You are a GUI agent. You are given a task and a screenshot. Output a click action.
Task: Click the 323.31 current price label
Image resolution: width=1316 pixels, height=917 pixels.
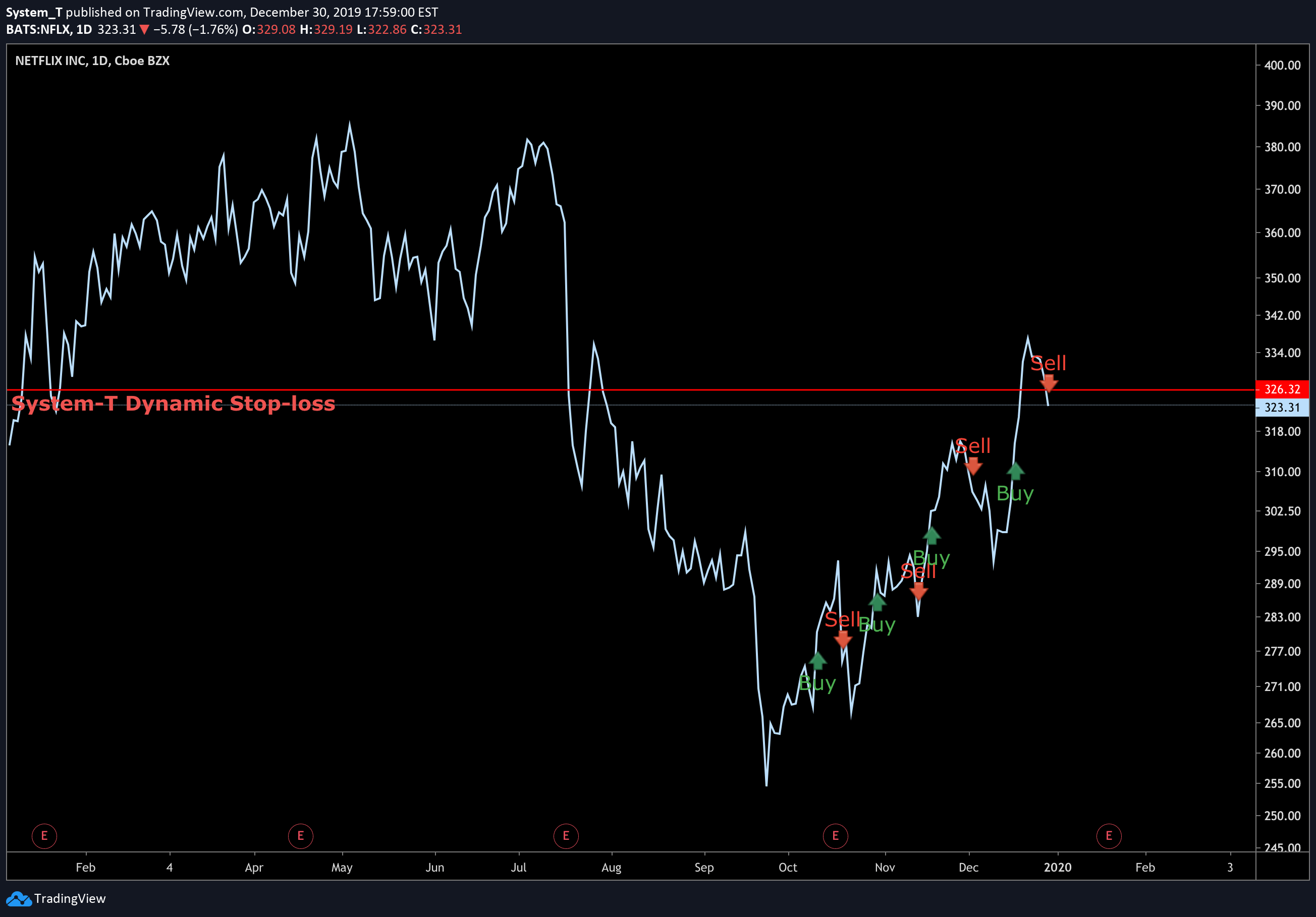click(1282, 407)
